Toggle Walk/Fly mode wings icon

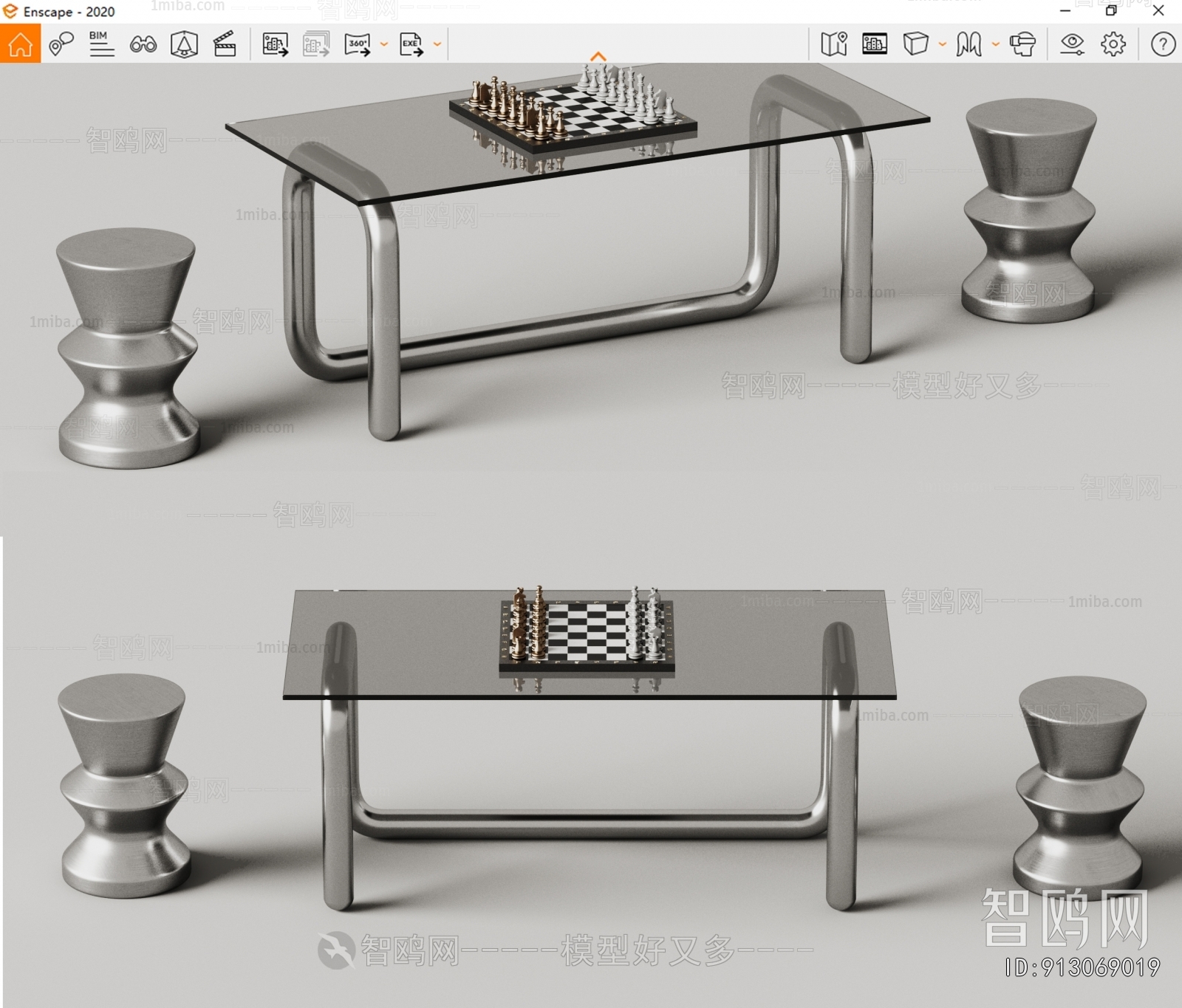[x=969, y=44]
